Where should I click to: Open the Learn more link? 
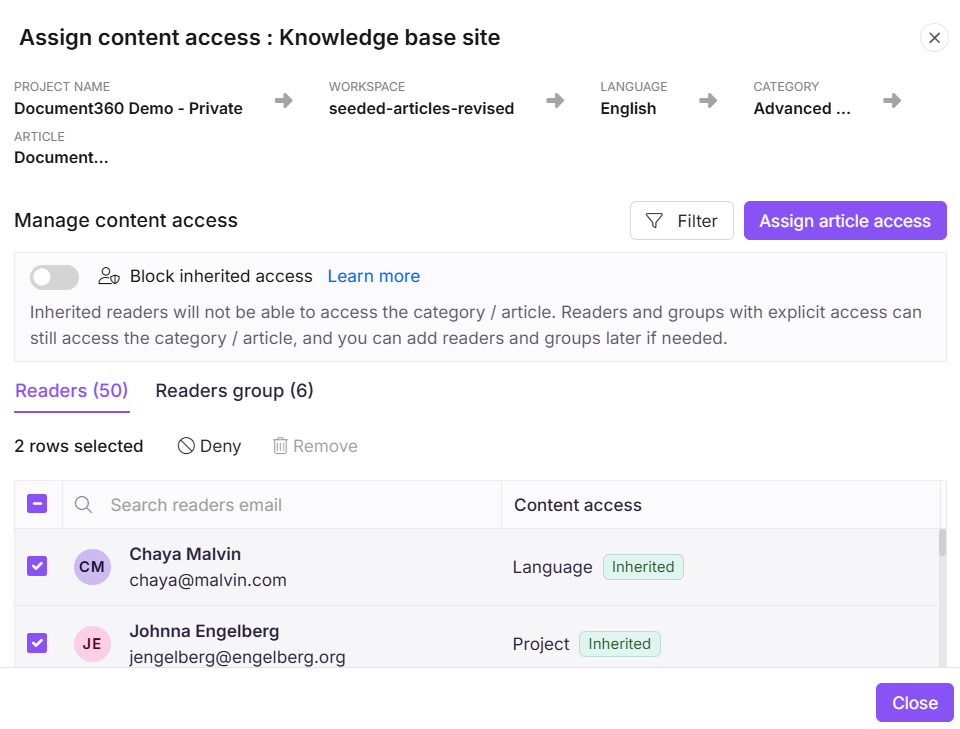point(373,276)
